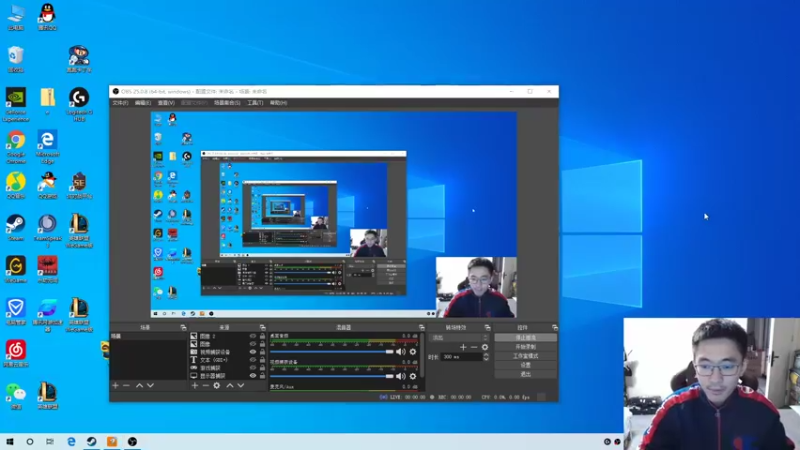
Task: Click the 停止推流 stop streaming button
Action: [526, 338]
